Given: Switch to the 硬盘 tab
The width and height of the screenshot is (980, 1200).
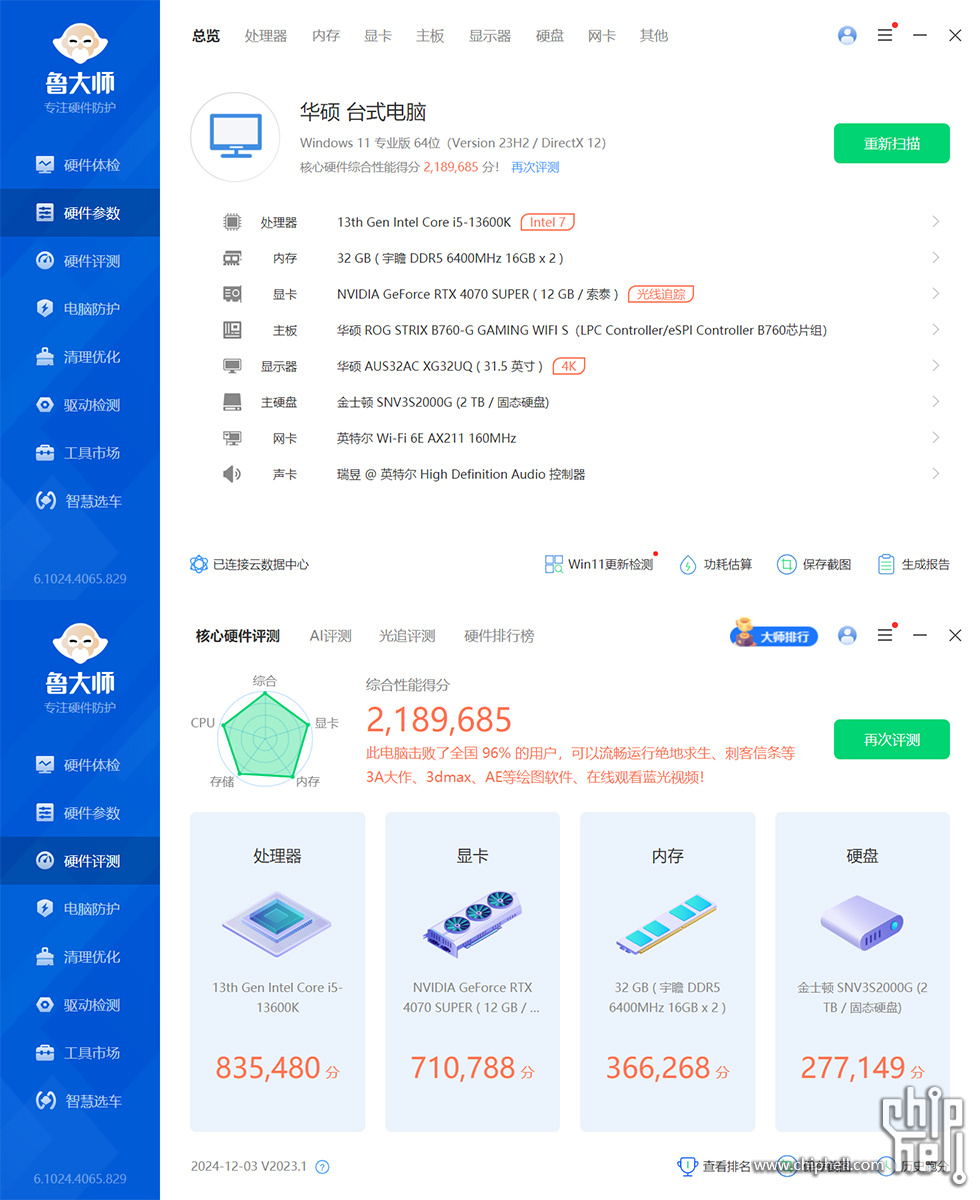Looking at the screenshot, I should tap(550, 36).
